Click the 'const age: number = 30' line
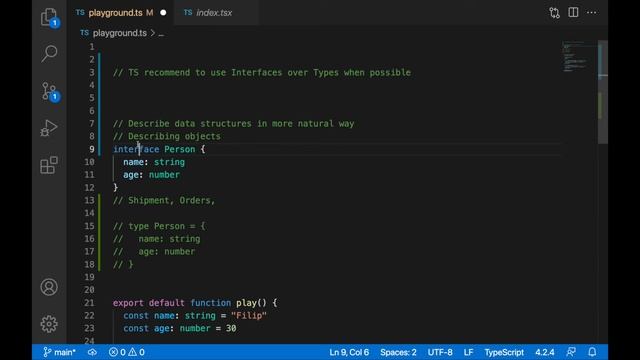 180,328
